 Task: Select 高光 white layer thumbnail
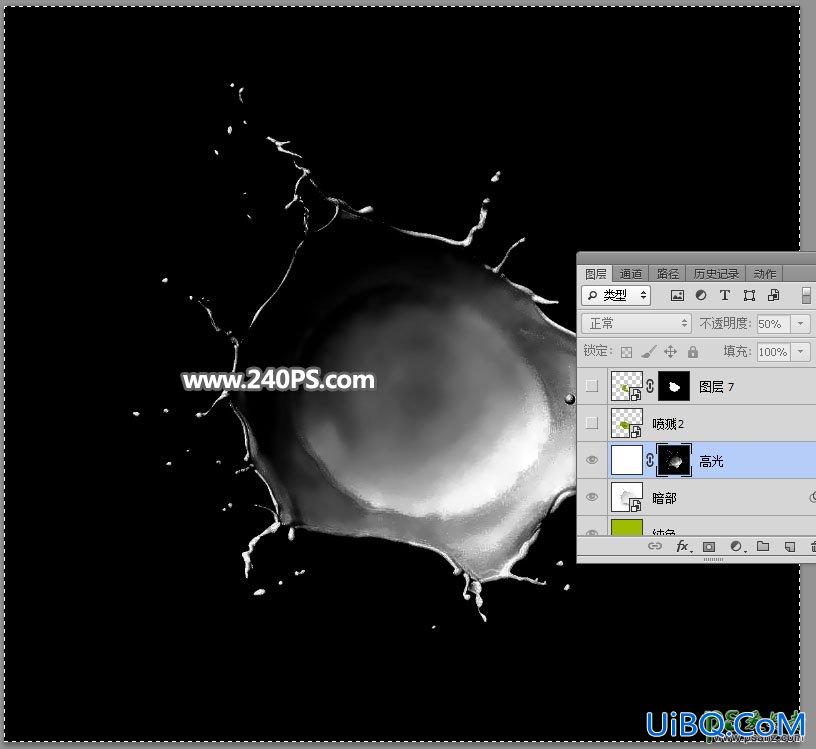(627, 460)
